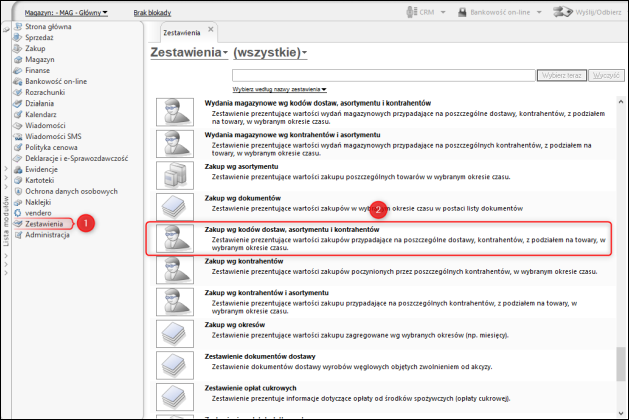The width and height of the screenshot is (629, 420).
Task: Select Sprzedaż in the module list
Action: [39, 37]
